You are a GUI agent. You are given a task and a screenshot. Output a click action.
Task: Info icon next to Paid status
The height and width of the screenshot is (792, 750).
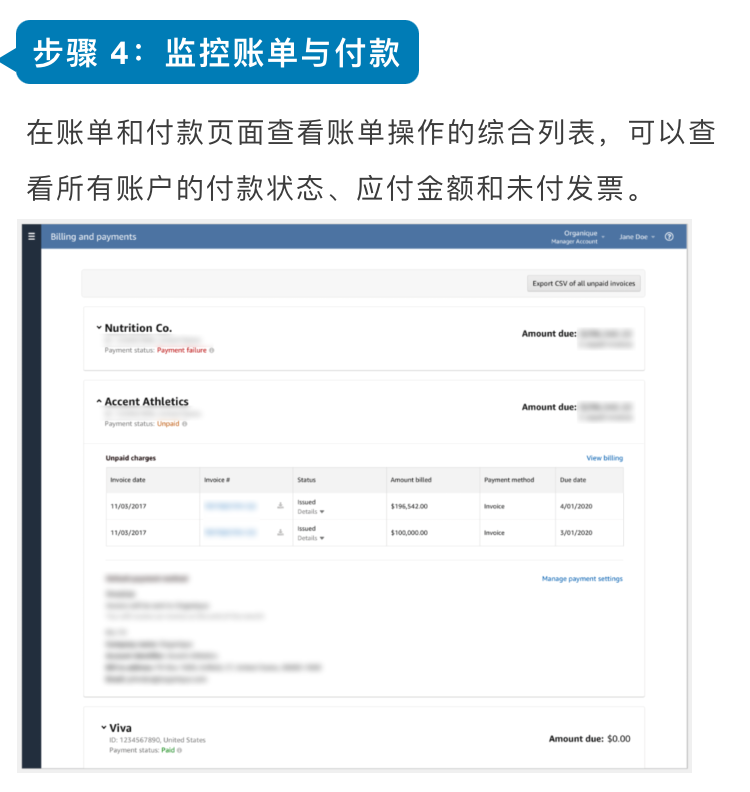tap(179, 750)
